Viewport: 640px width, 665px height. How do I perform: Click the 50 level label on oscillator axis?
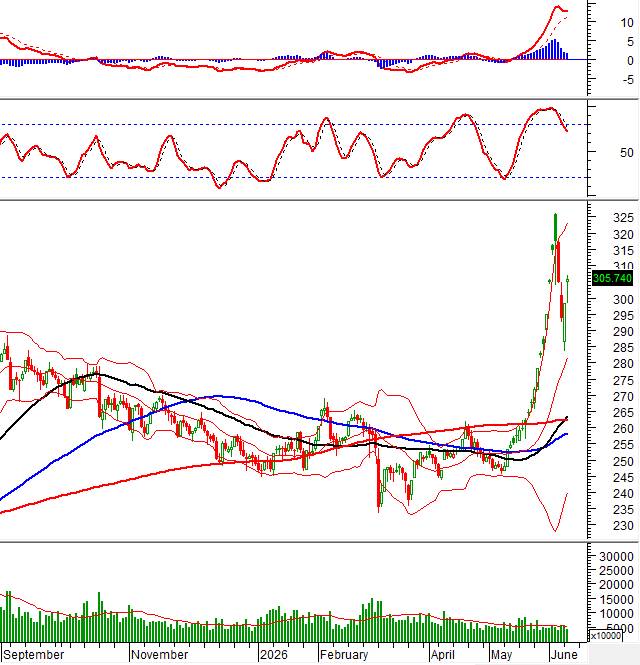tap(626, 153)
